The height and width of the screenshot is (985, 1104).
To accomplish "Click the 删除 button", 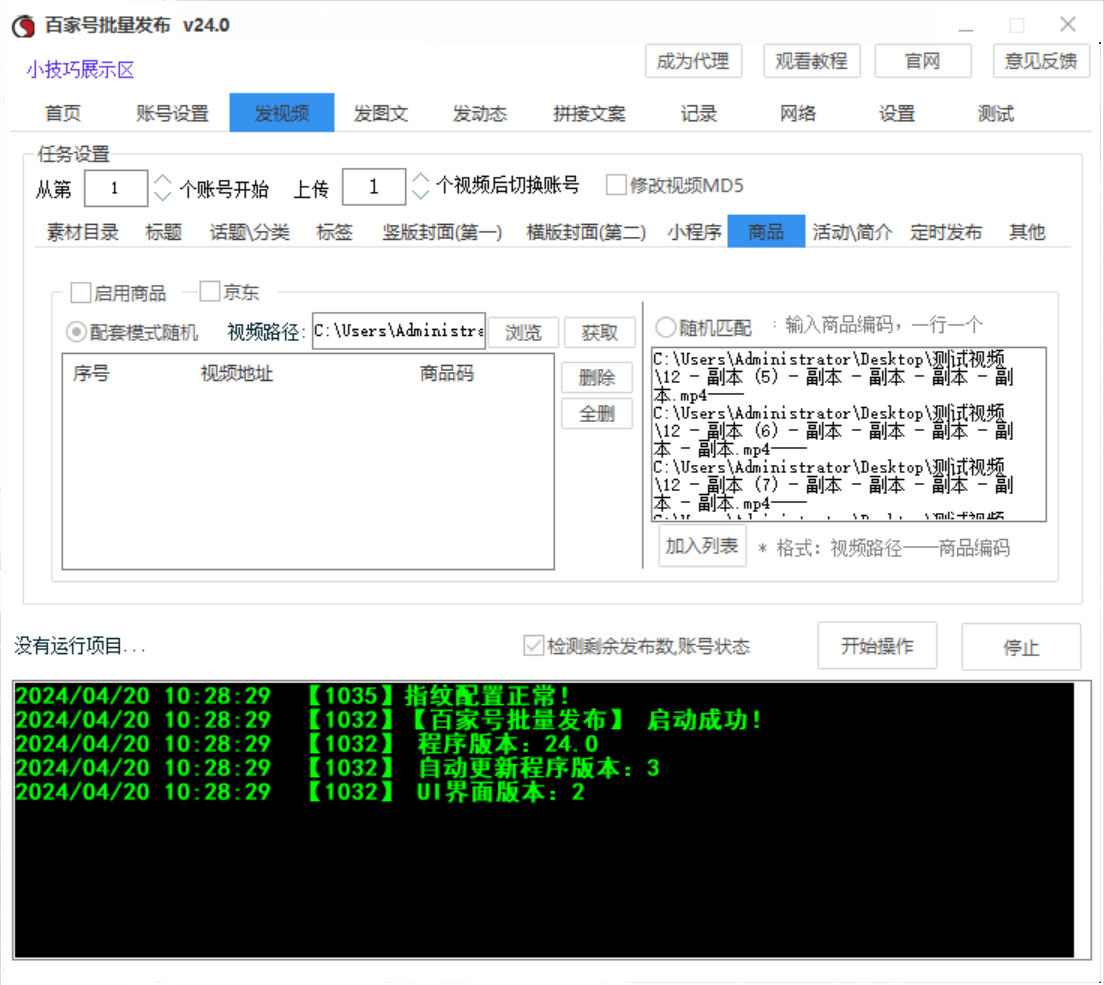I will click(x=597, y=377).
